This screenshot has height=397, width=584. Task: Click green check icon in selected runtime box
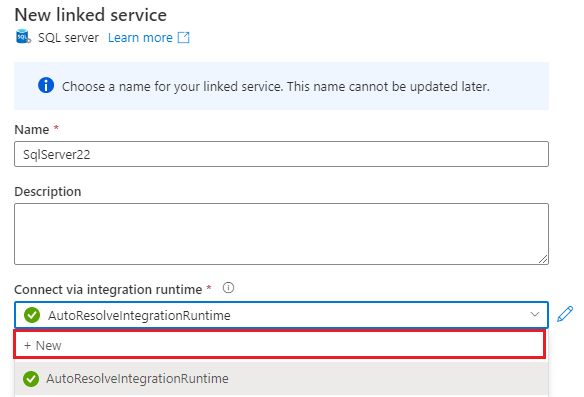[32, 315]
